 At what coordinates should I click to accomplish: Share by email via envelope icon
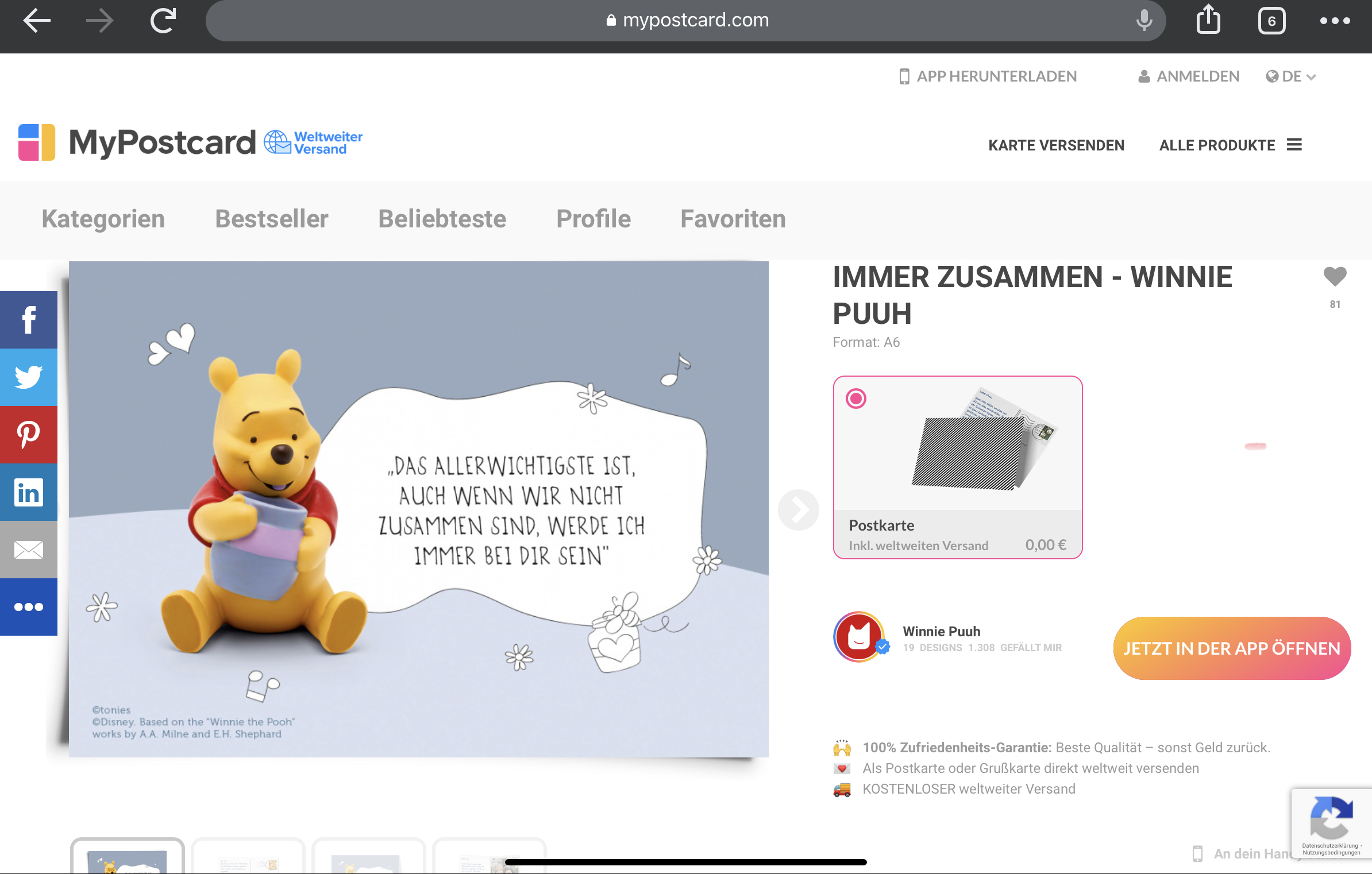coord(29,550)
